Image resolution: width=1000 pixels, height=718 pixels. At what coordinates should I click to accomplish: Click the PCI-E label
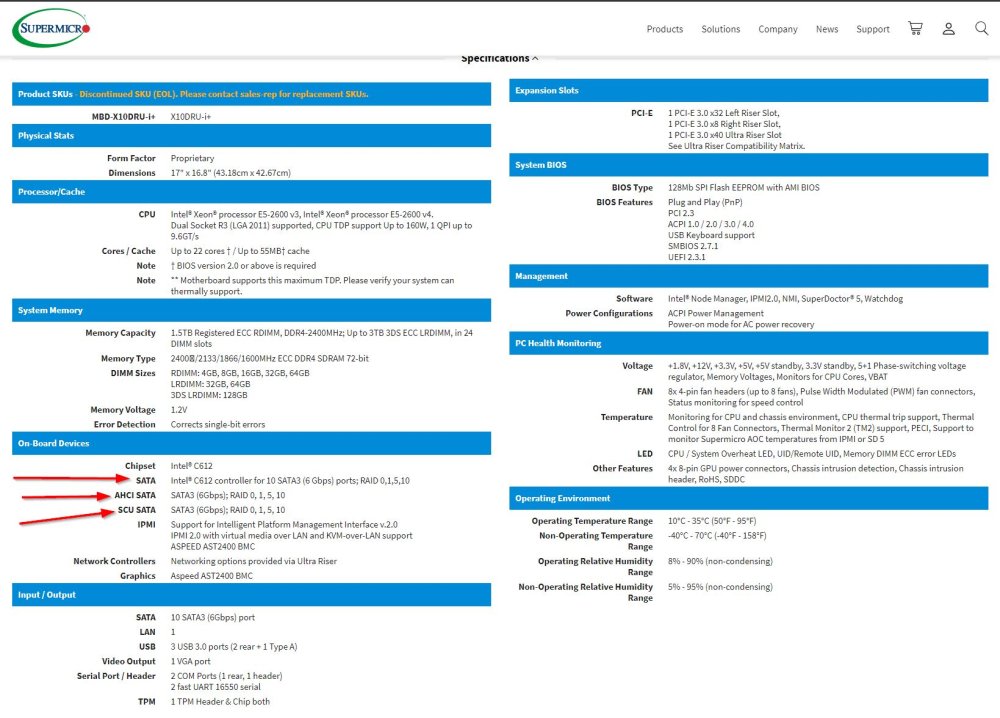click(642, 113)
